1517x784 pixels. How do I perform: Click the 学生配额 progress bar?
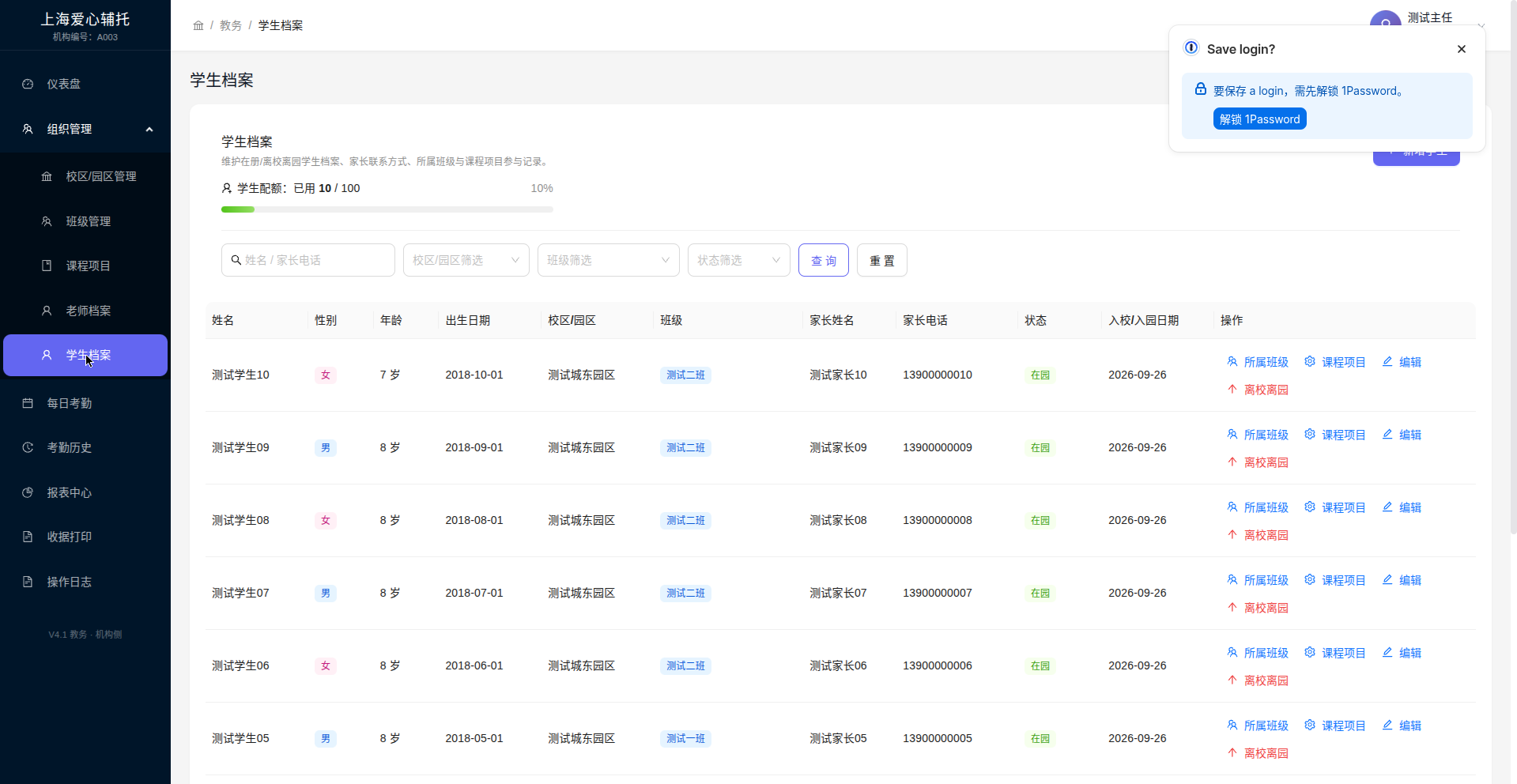tap(387, 209)
